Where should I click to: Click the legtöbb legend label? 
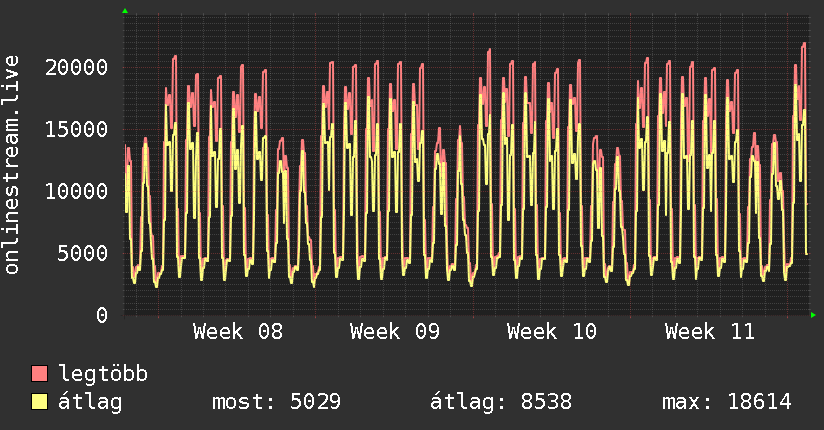103,373
